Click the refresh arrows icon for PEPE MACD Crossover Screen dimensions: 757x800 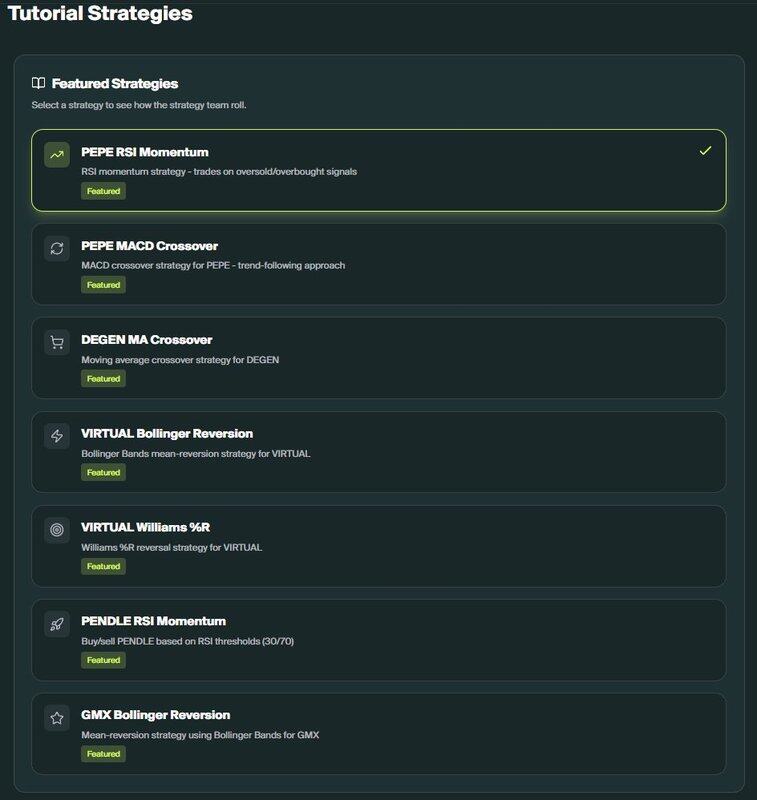(57, 248)
